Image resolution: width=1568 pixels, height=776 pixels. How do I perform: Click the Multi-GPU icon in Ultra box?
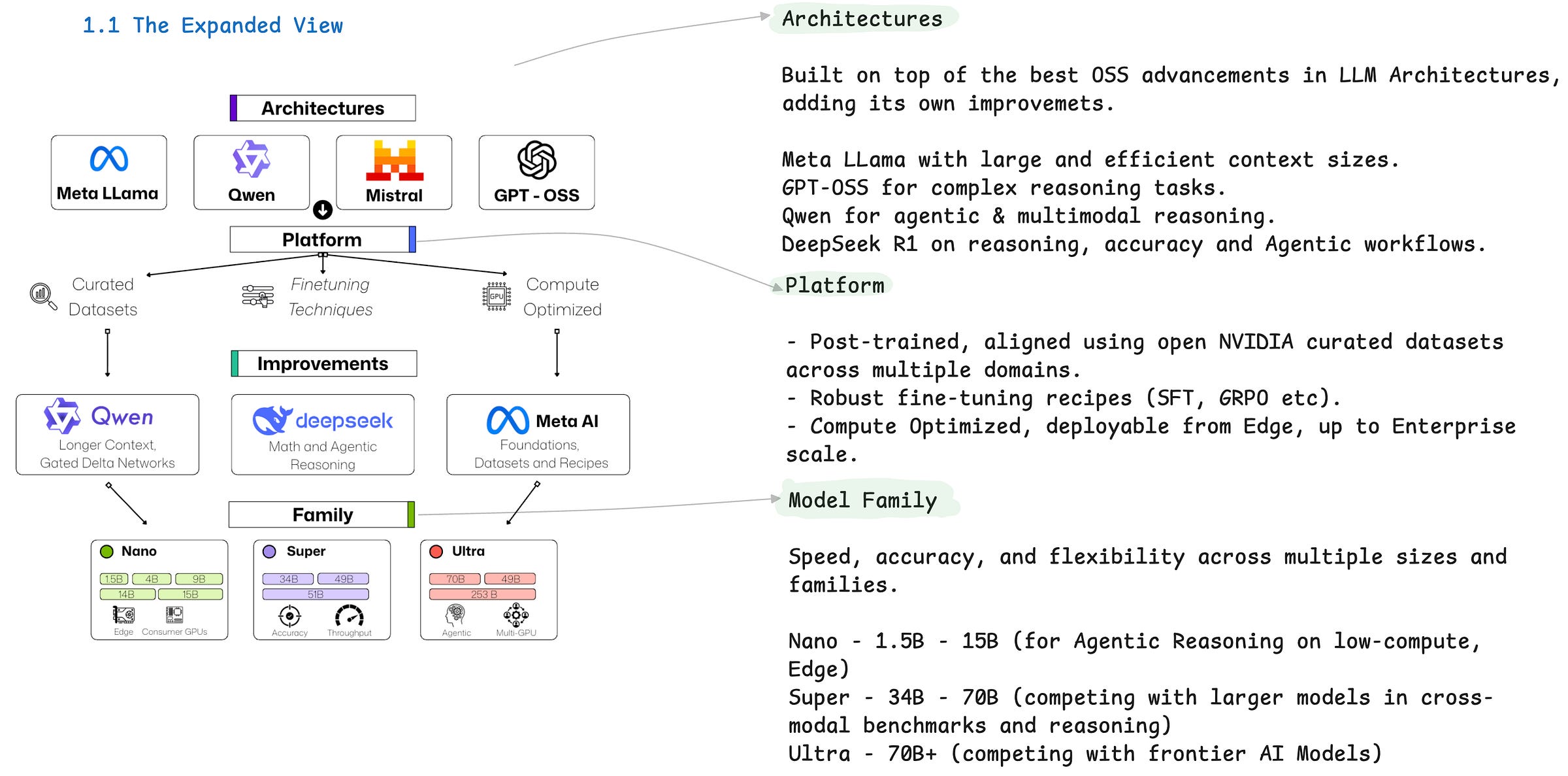pos(516,615)
